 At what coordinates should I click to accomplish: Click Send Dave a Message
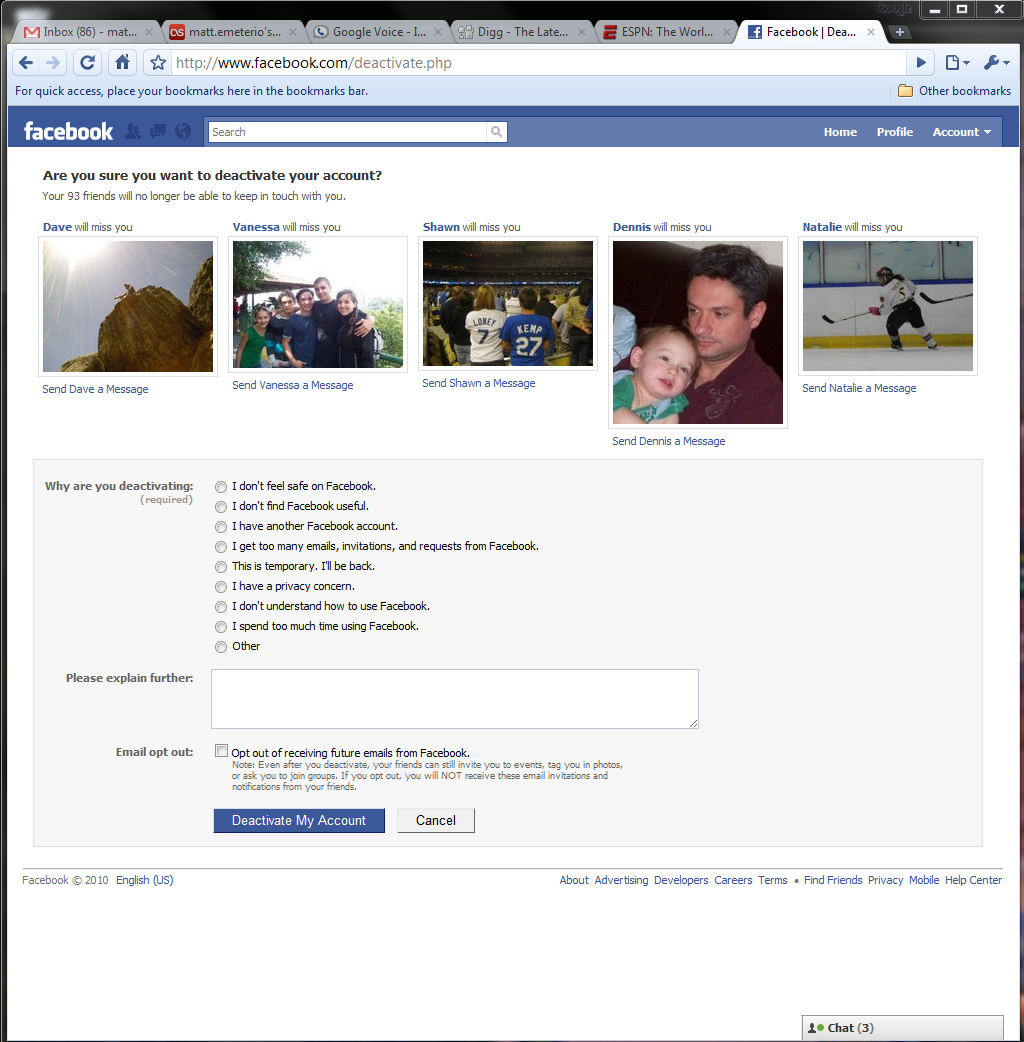[x=95, y=389]
